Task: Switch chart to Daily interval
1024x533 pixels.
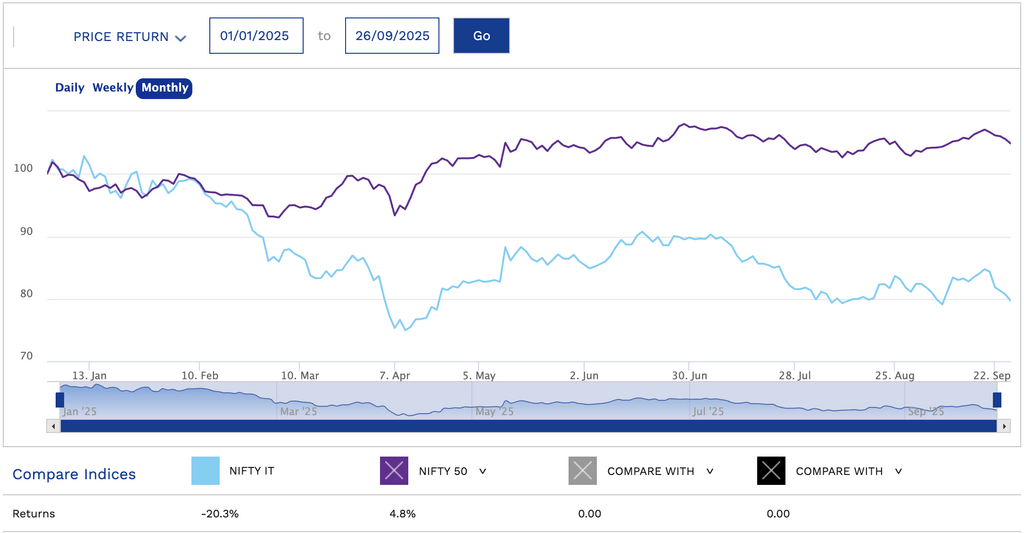Action: (70, 88)
